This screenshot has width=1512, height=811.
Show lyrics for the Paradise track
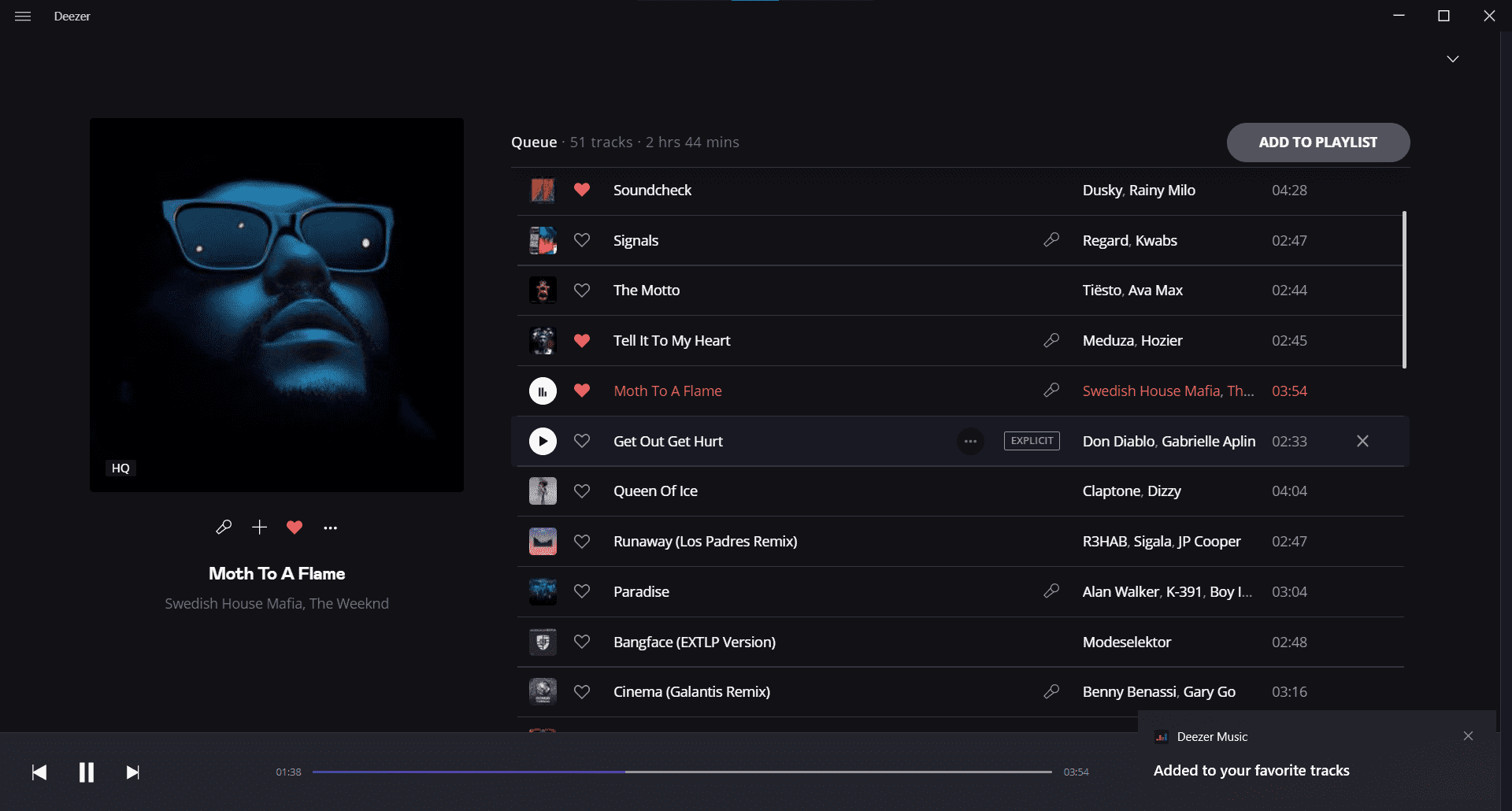coord(1051,591)
